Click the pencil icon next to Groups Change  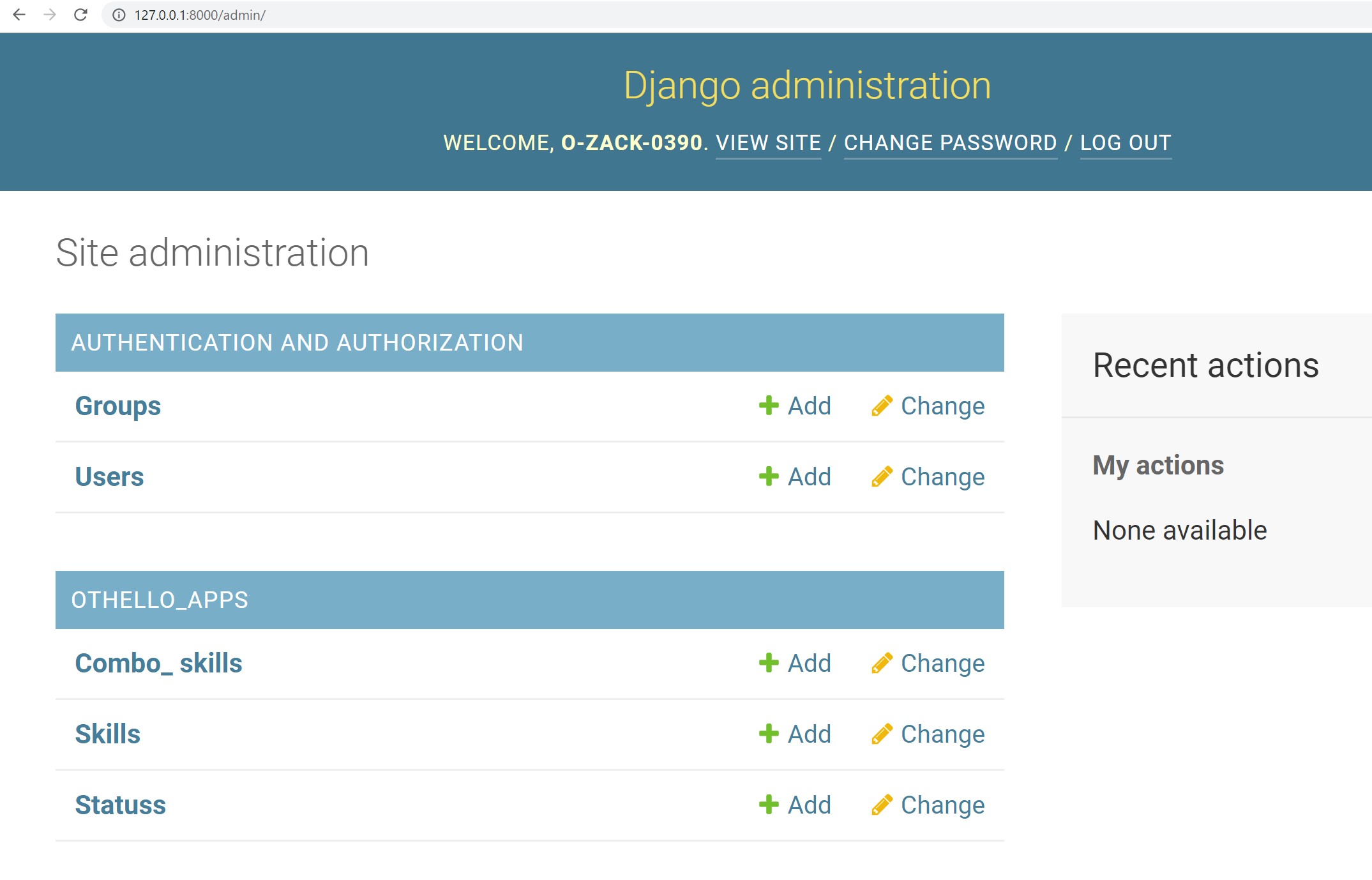[882, 406]
